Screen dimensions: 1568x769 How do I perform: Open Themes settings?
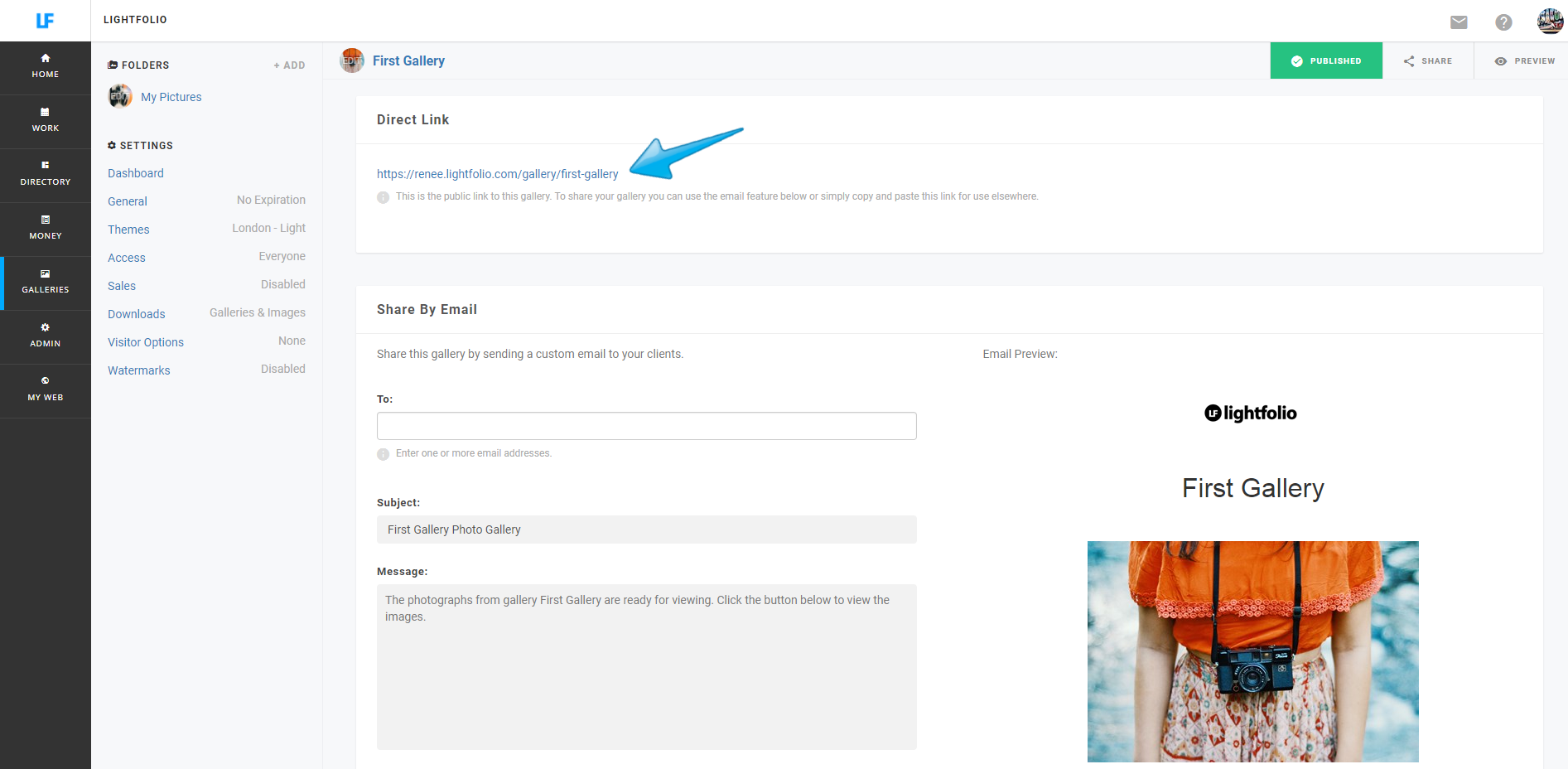[128, 230]
